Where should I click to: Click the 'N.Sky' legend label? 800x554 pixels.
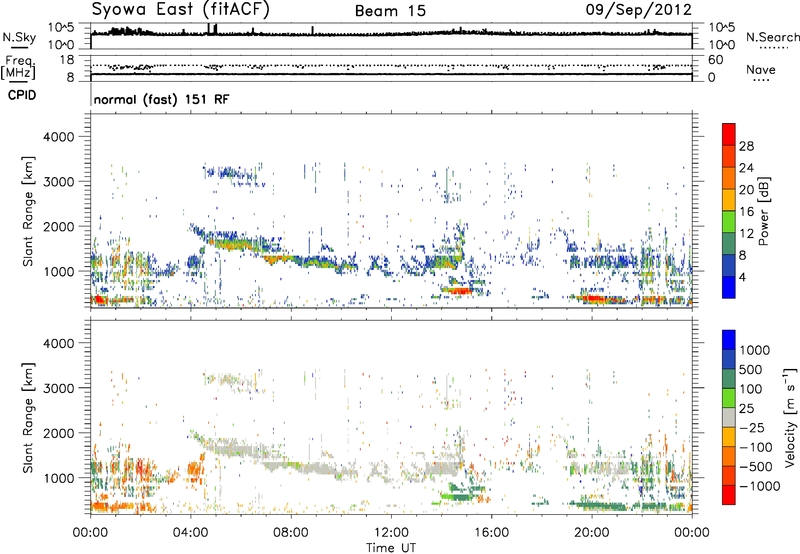point(19,37)
